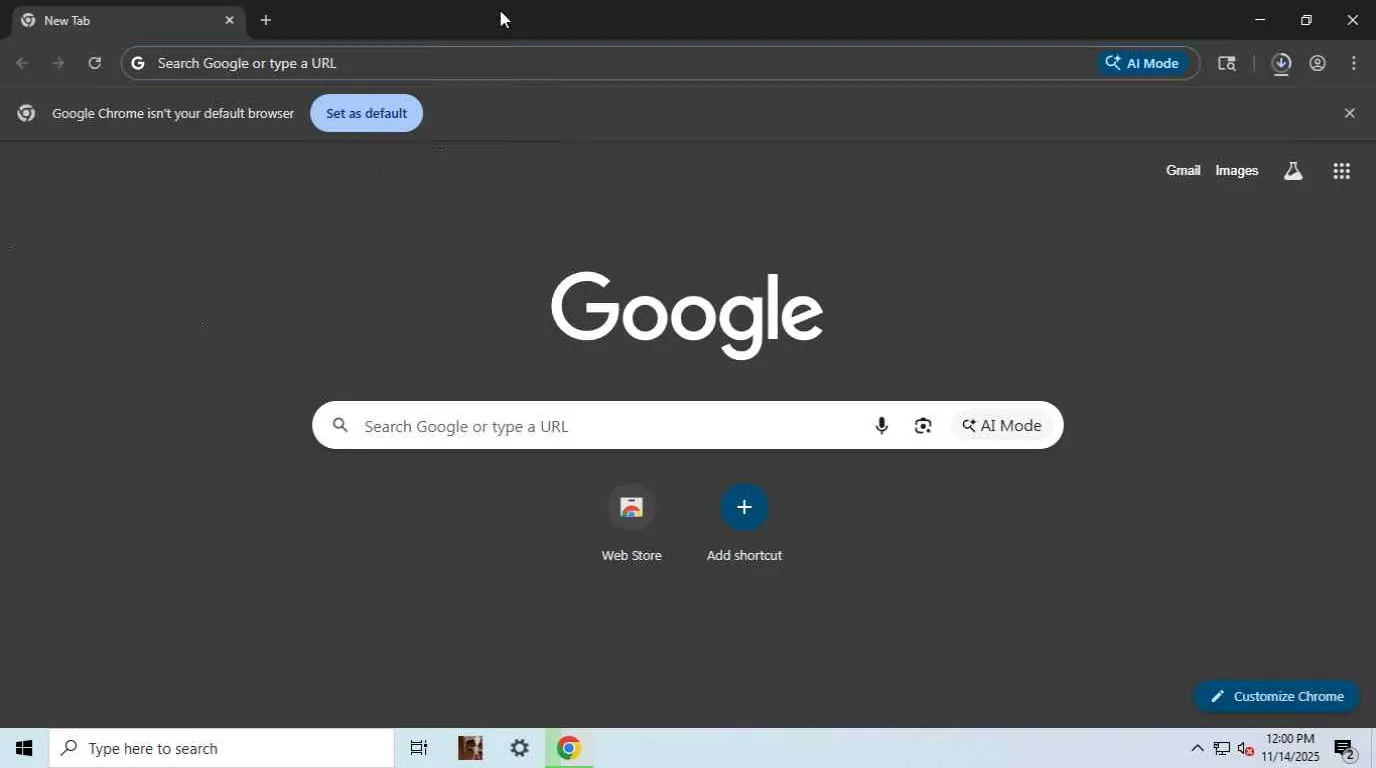Screen dimensions: 1376x768
Task: Click AI Mode in the address bar
Action: coord(1143,63)
